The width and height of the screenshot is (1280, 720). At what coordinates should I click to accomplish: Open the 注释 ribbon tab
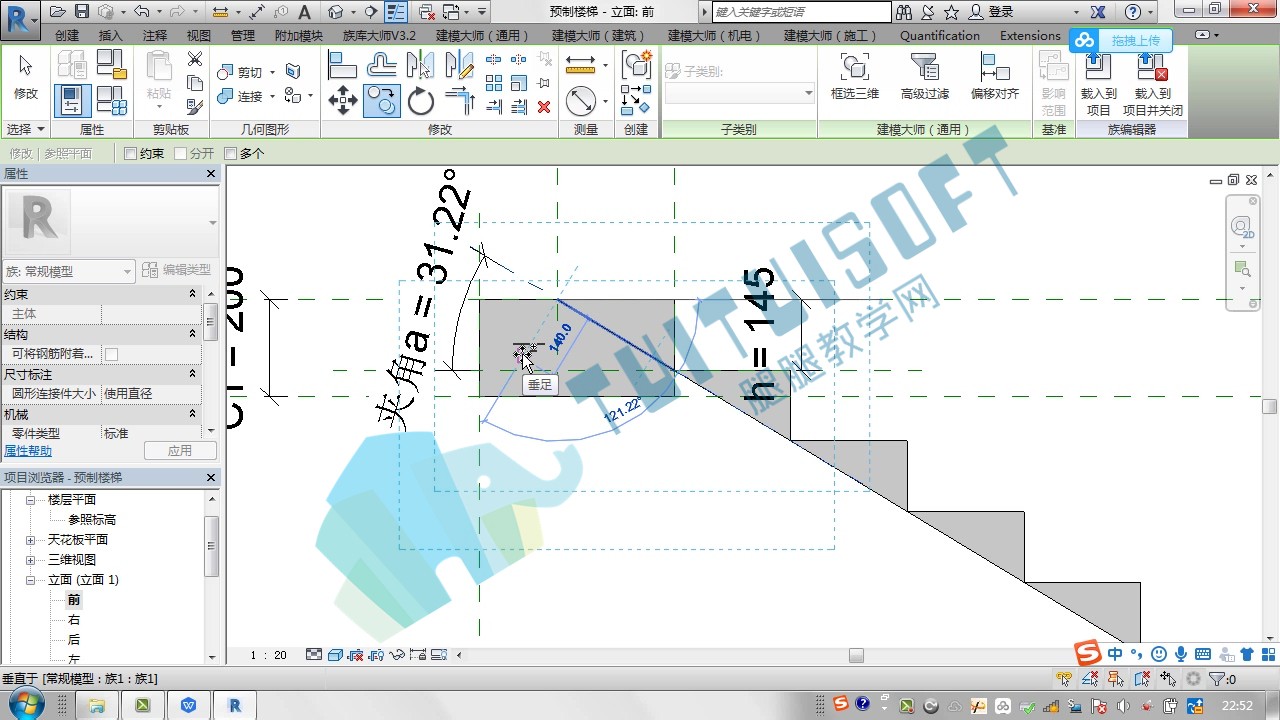pyautogui.click(x=155, y=35)
